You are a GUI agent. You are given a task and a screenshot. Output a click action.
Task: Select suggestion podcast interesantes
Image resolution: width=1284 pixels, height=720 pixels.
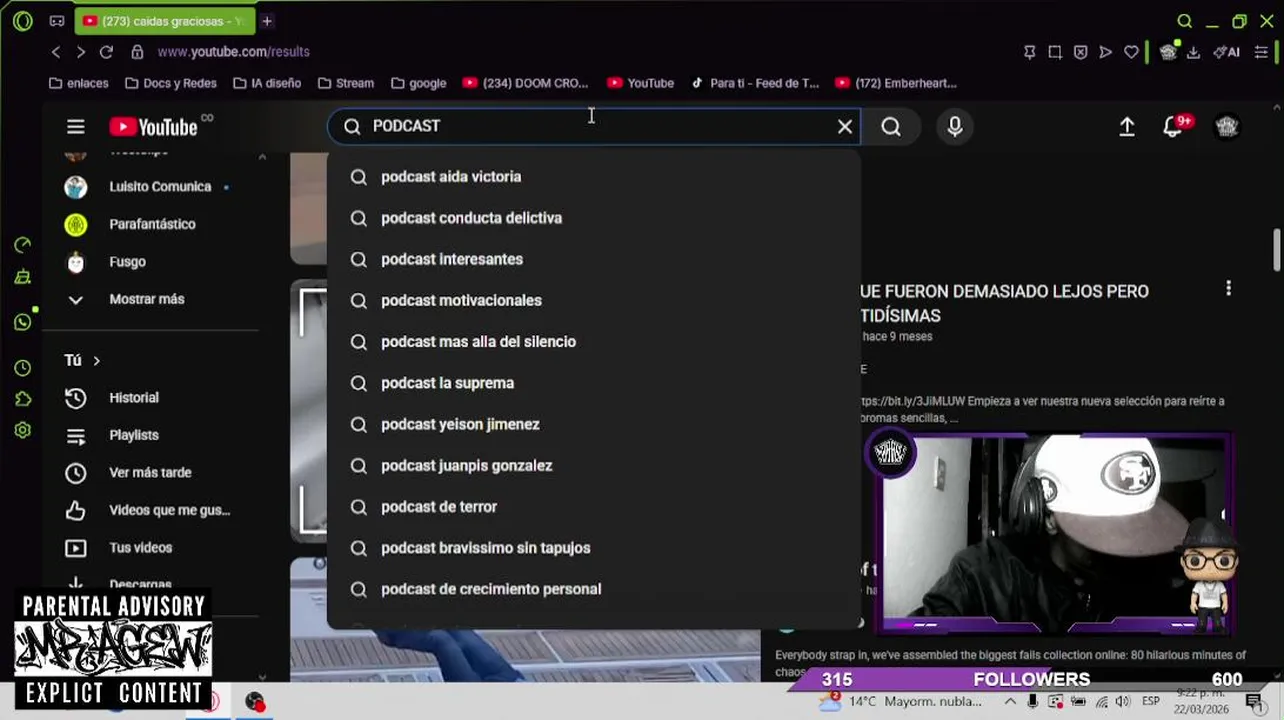click(594, 259)
